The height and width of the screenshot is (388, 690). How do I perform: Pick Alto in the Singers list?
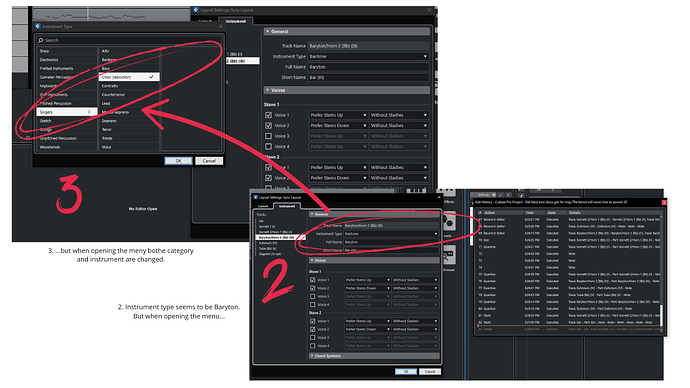tap(129, 51)
